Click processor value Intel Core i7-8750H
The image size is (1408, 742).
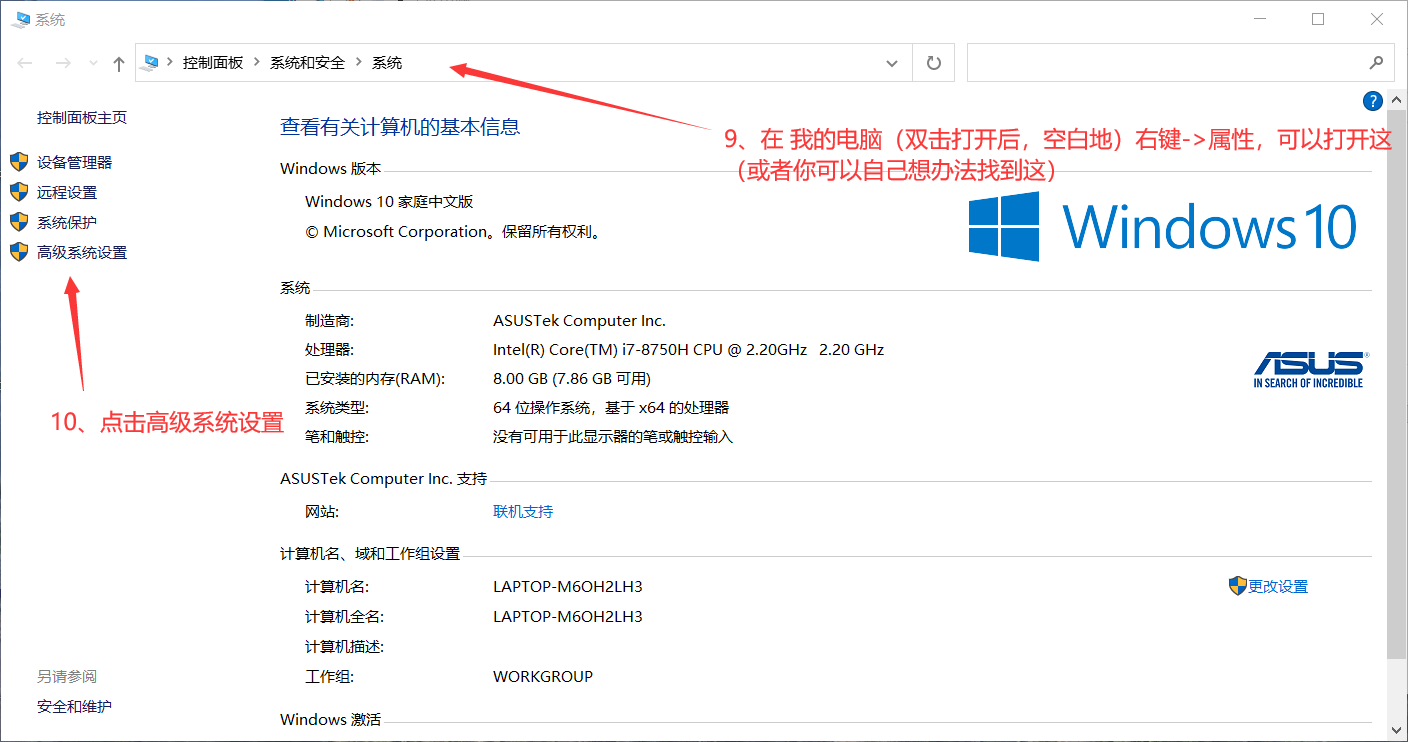(688, 349)
